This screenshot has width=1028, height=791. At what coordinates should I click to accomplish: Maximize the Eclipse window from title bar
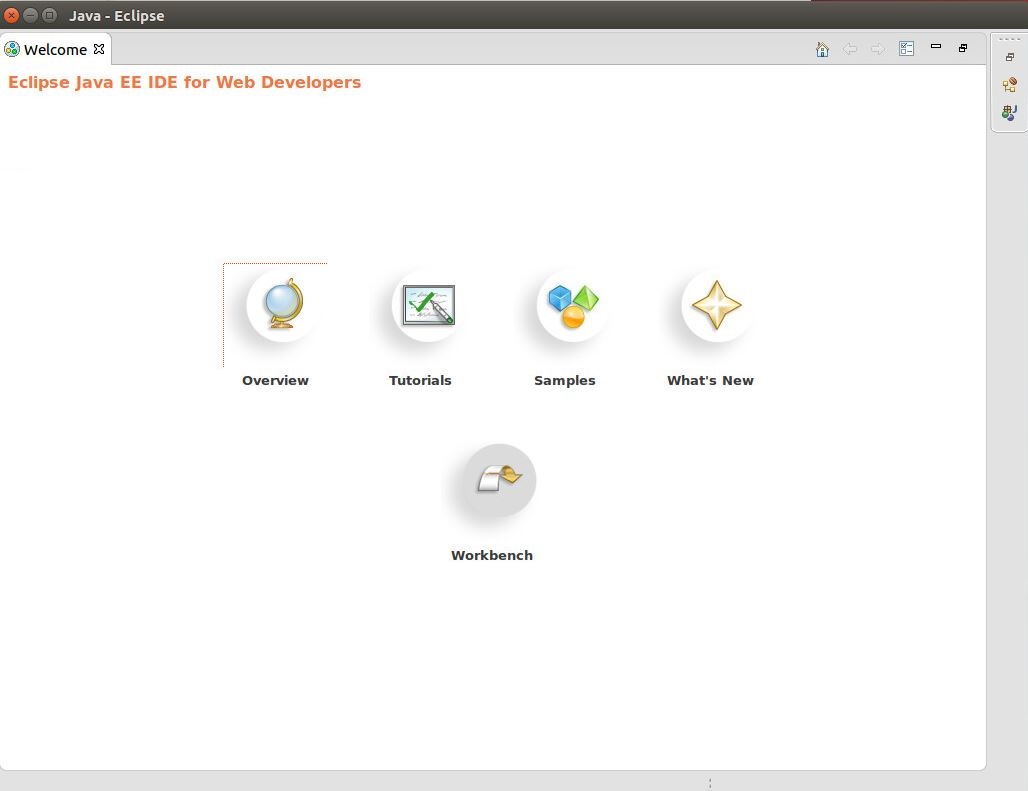pyautogui.click(x=49, y=15)
